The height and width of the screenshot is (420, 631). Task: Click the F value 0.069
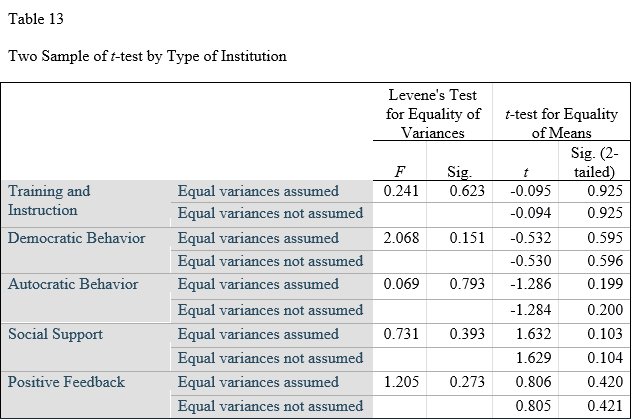(401, 284)
